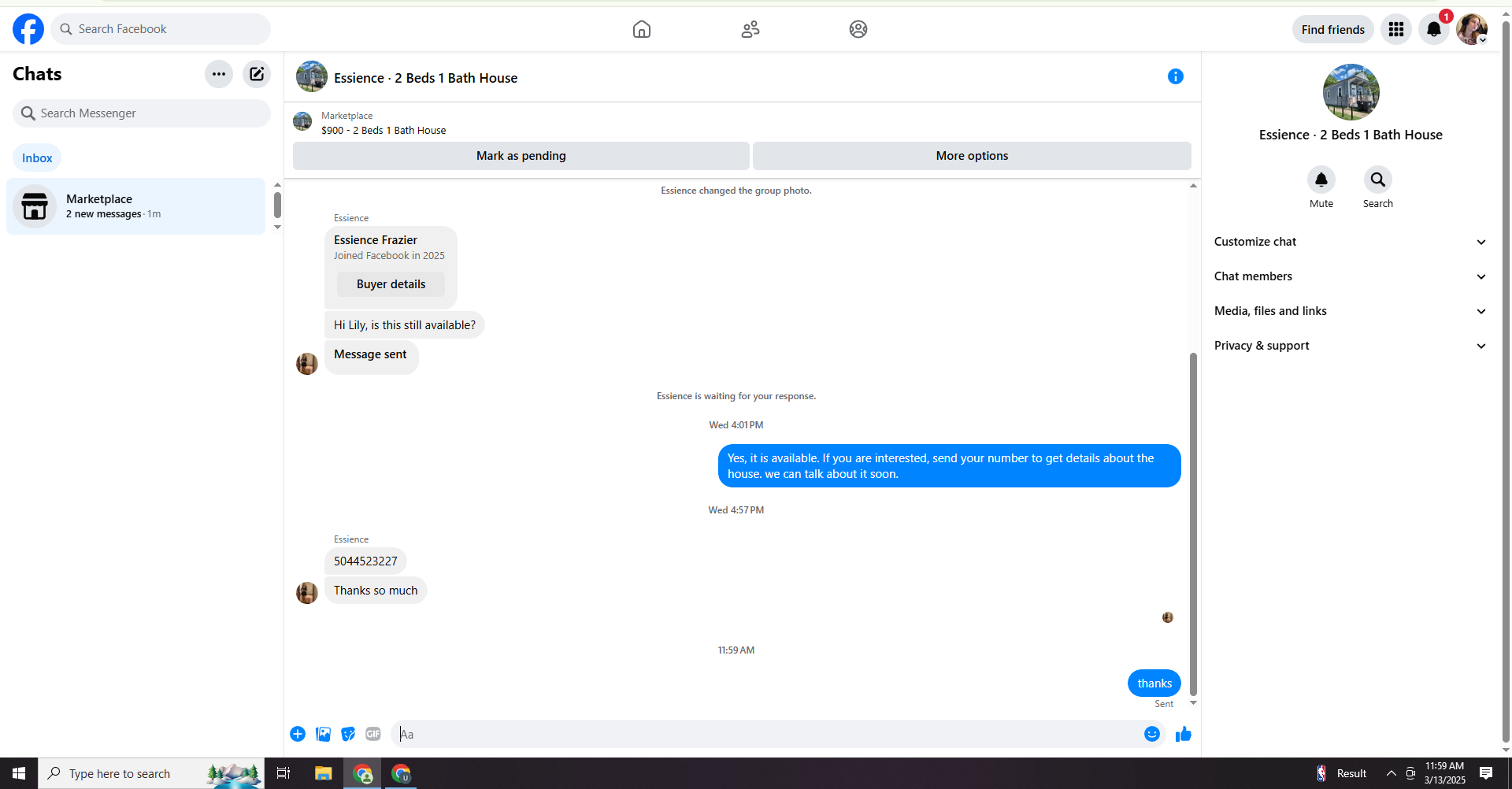Open the taskbar clock and date
Viewport: 1512px width, 789px height.
click(1444, 773)
